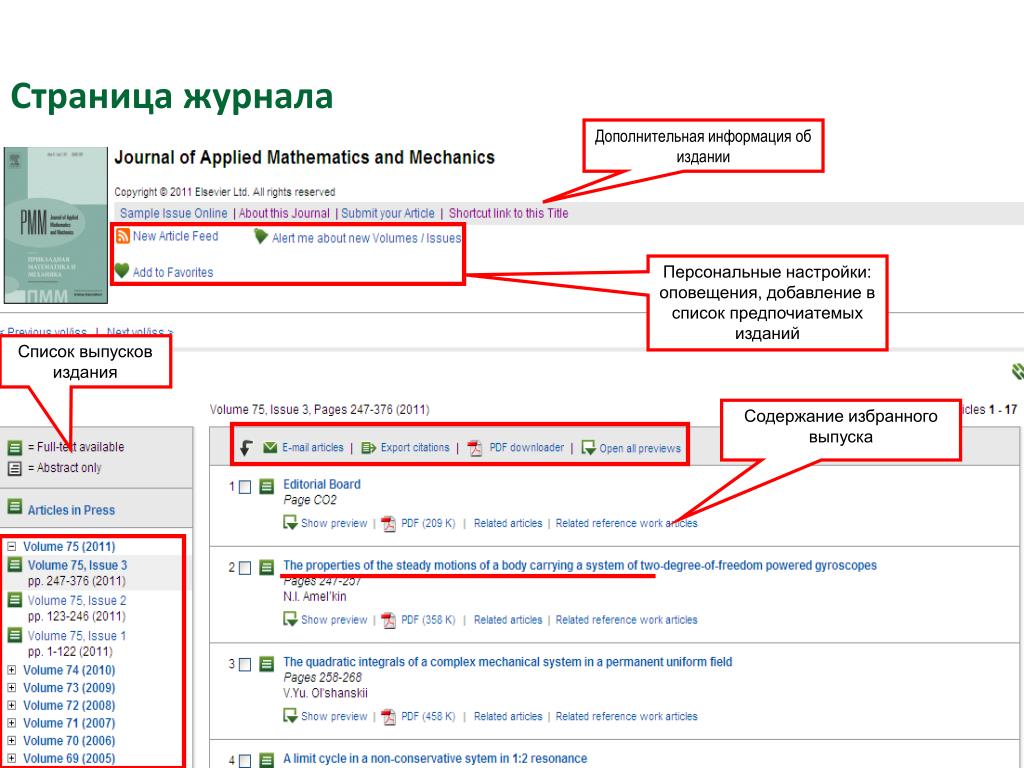Expand Volume 73 (2009) node

(11, 688)
